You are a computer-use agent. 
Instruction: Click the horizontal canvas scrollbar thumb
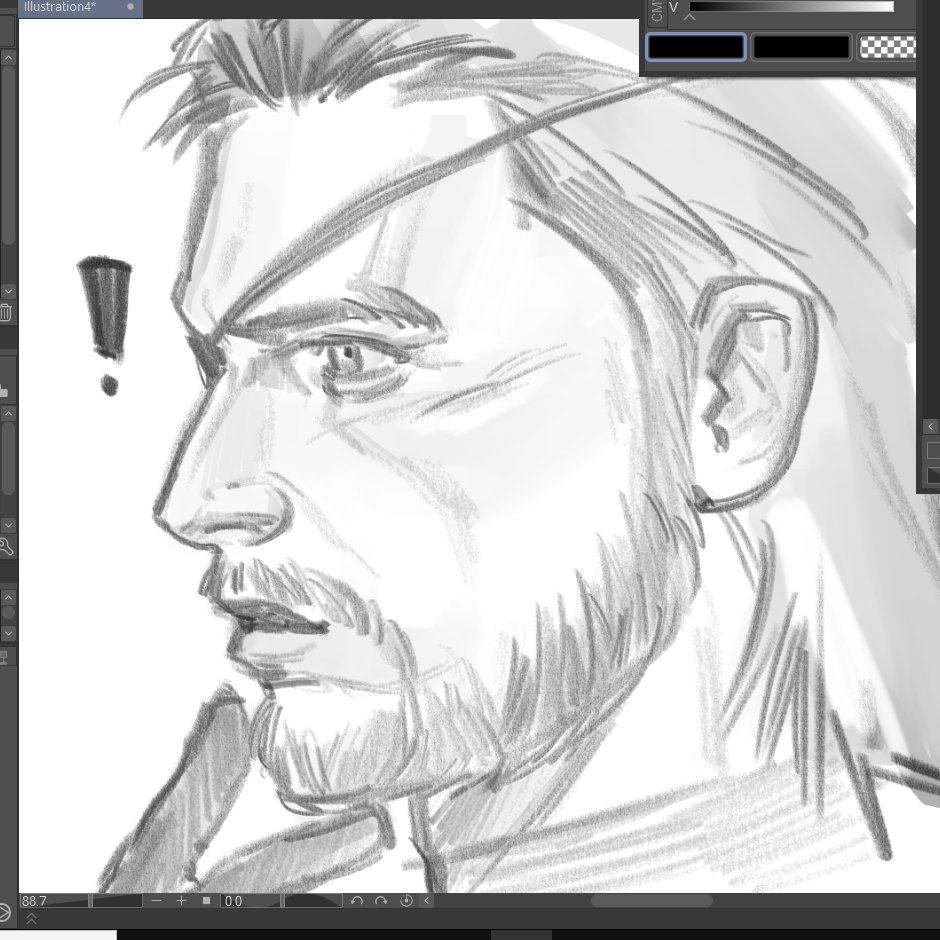(652, 900)
